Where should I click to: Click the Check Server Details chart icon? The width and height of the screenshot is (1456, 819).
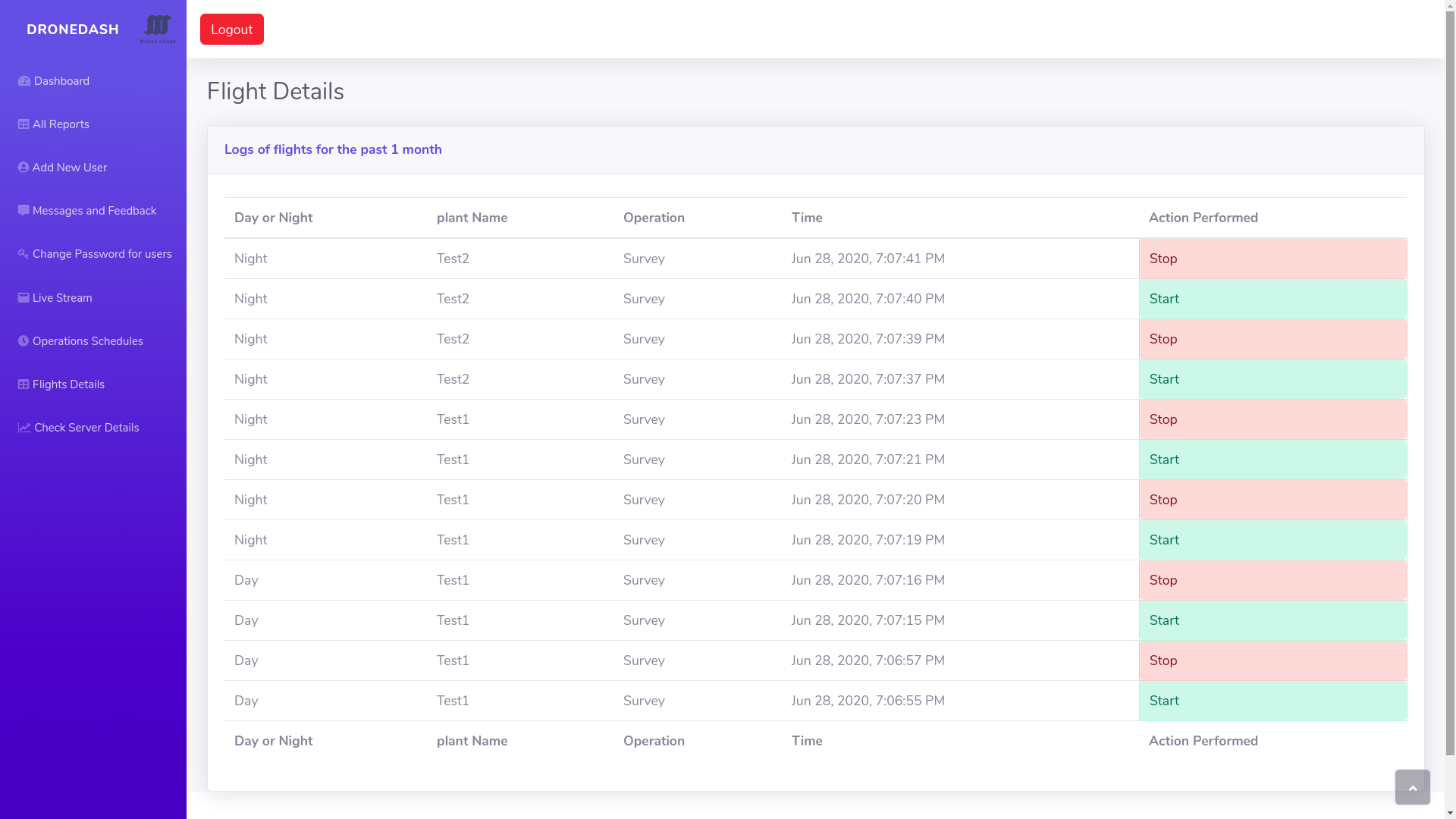[x=24, y=428]
